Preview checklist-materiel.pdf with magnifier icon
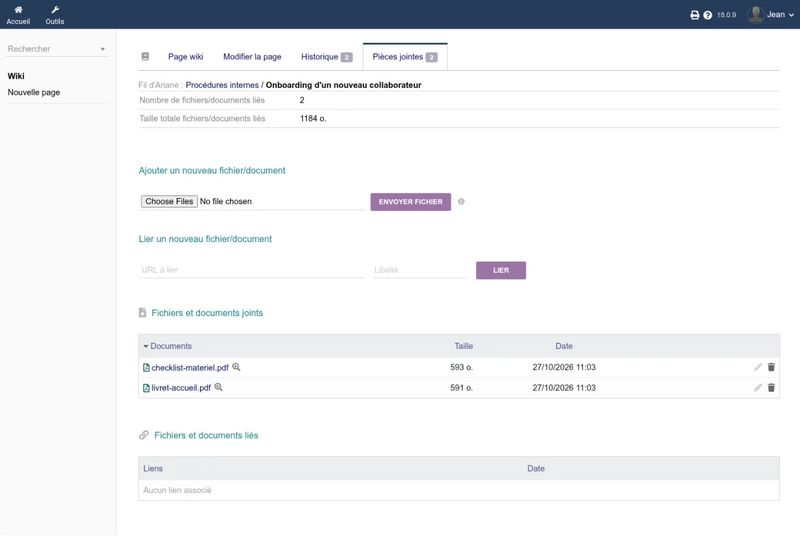This screenshot has width=800, height=537. 236,367
